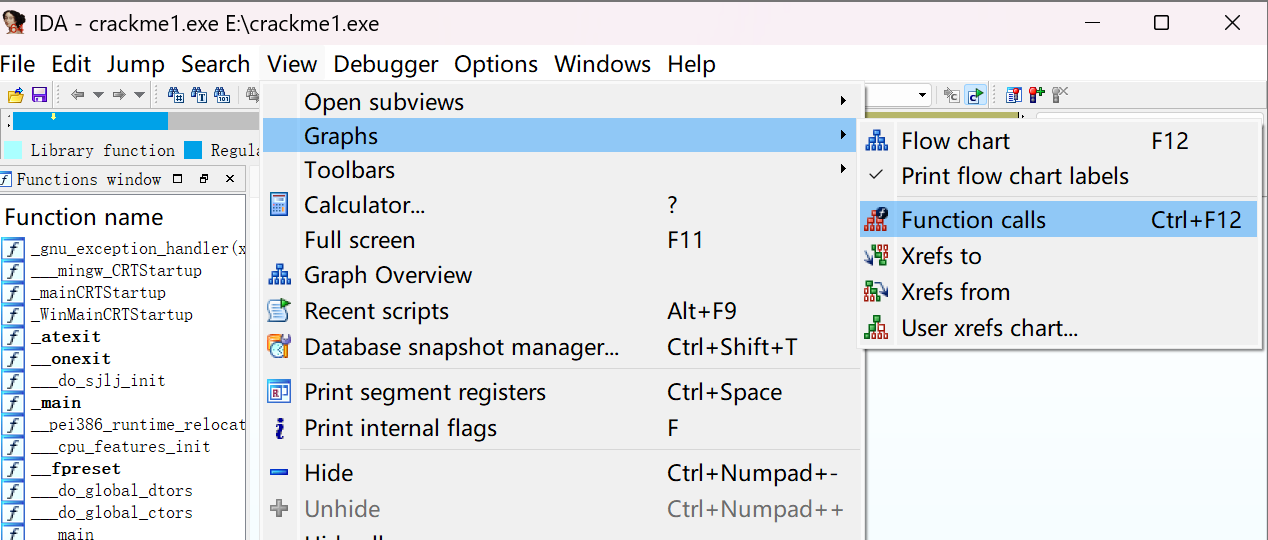Click the Jump back arrow icon
This screenshot has height=540, width=1268.
tap(77, 95)
